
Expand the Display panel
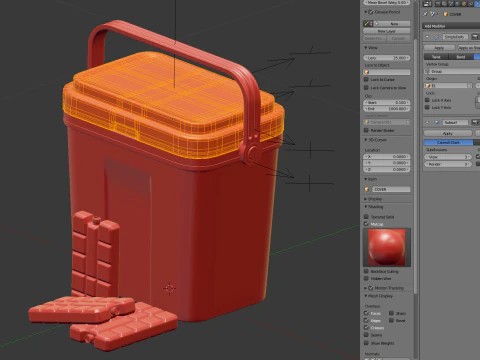tap(366, 199)
